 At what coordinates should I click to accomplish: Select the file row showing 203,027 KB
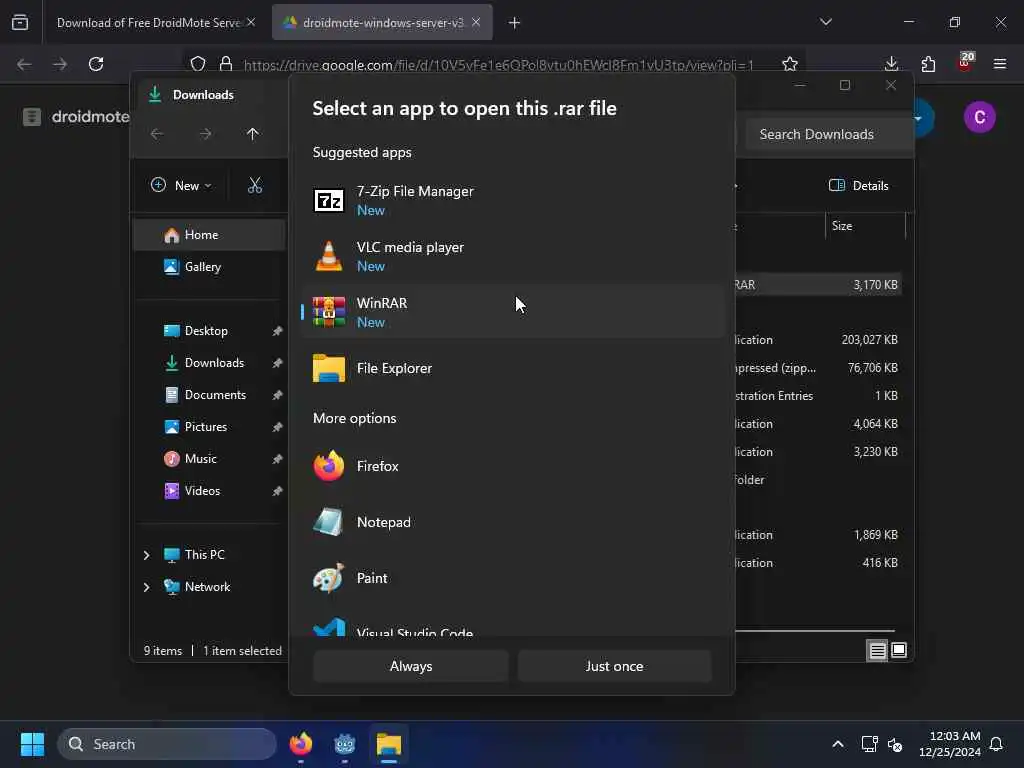click(x=819, y=340)
